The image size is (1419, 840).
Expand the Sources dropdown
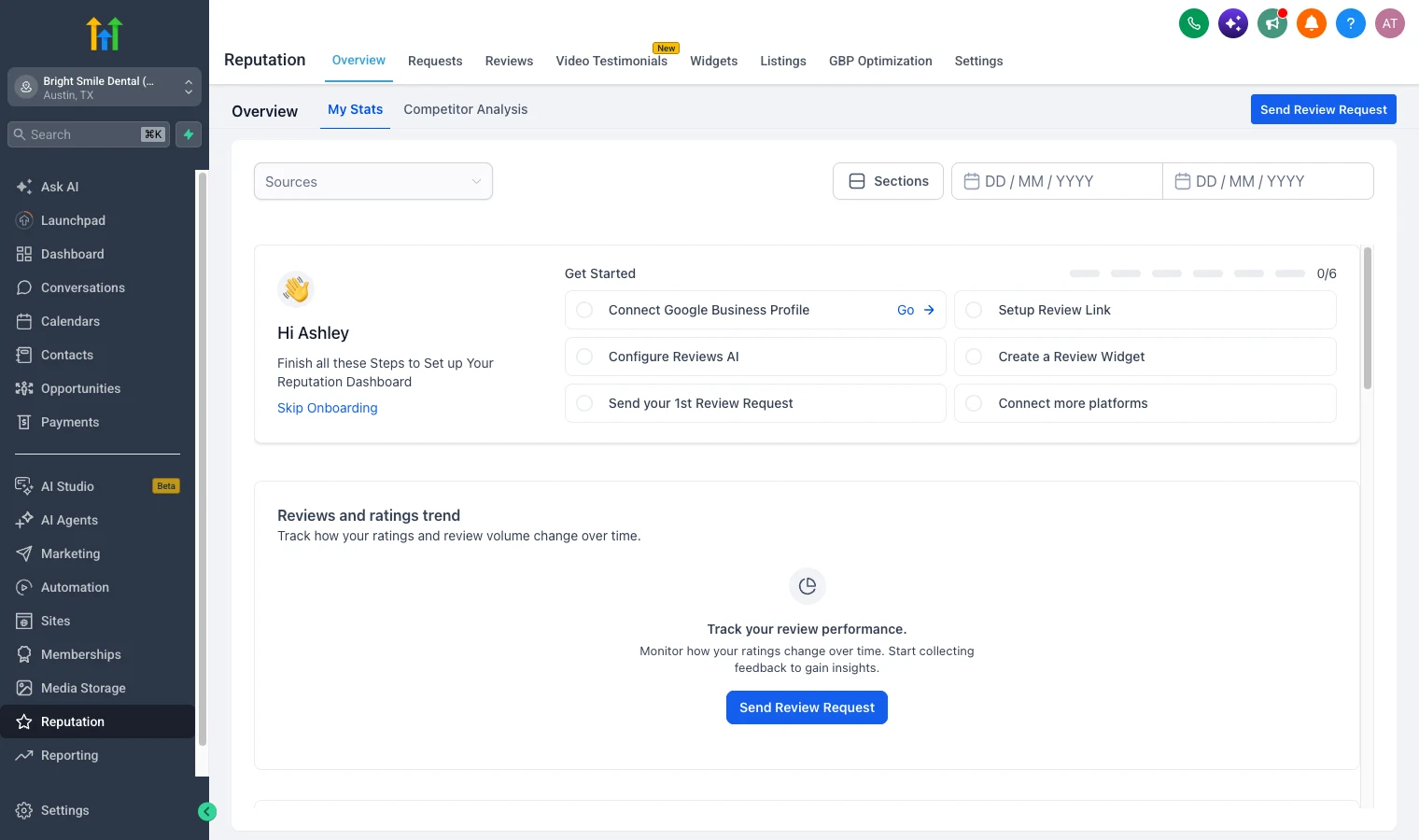point(373,181)
